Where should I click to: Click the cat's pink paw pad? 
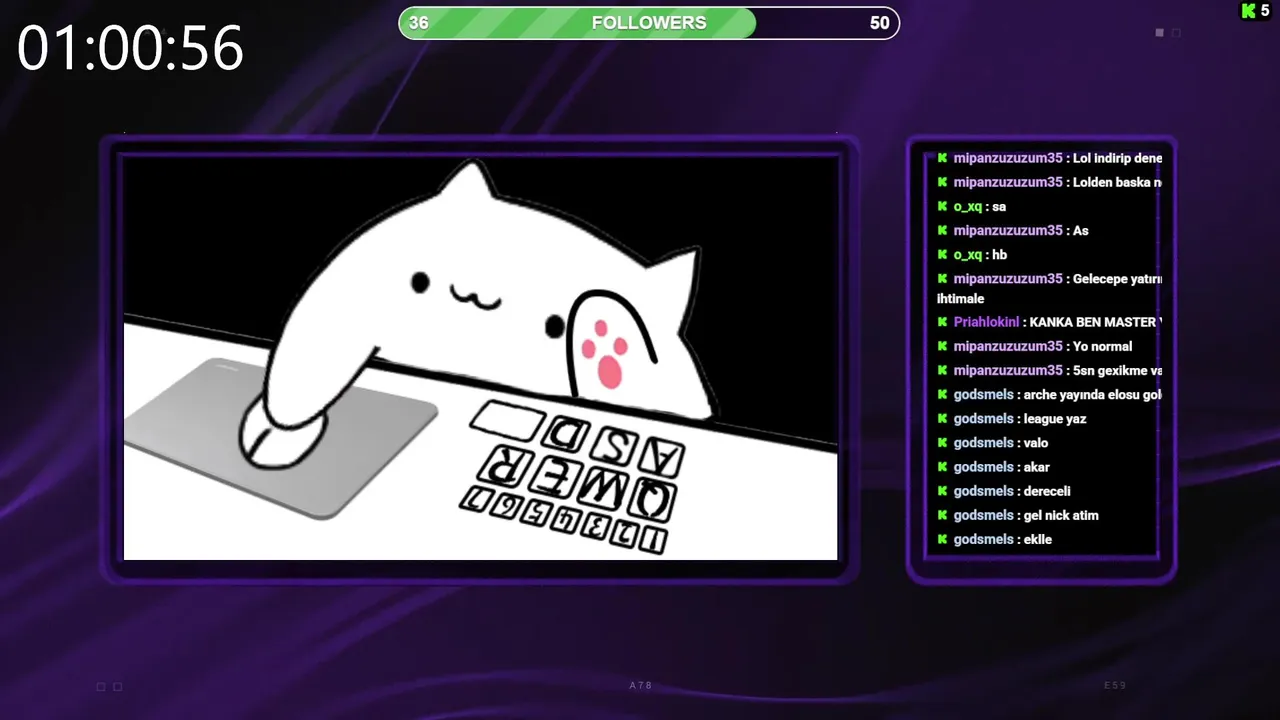click(606, 354)
